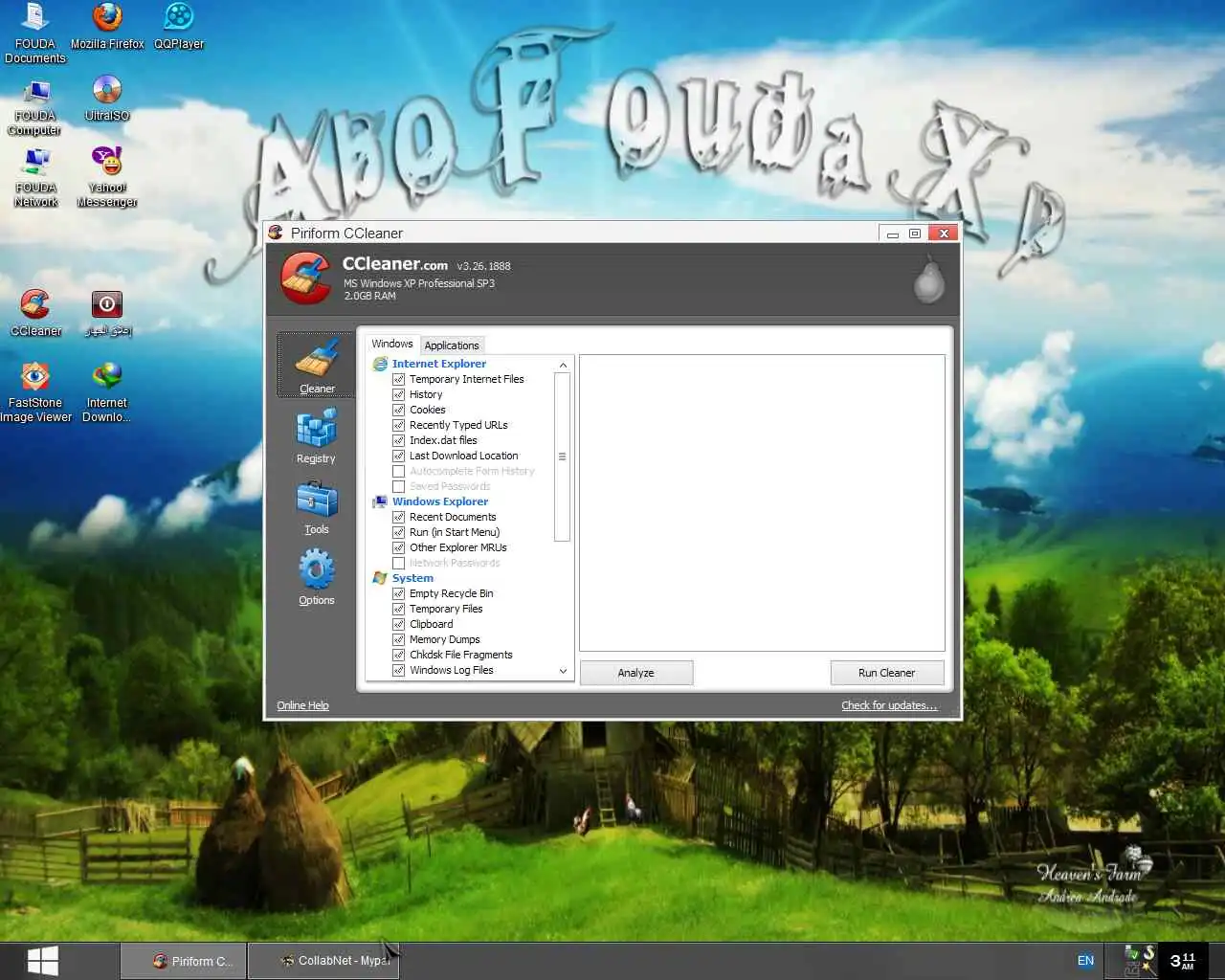The width and height of the screenshot is (1225, 980).
Task: Enable Autocomplete Form History checkbox
Action: click(x=398, y=471)
